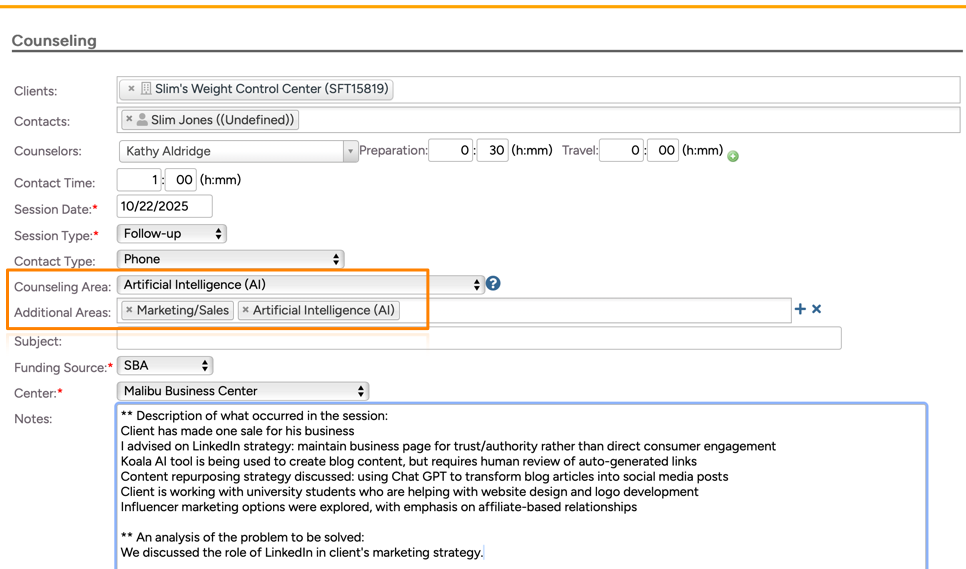This screenshot has height=569, width=966.
Task: Expand the Counseling Area dropdown
Action: pos(300,285)
